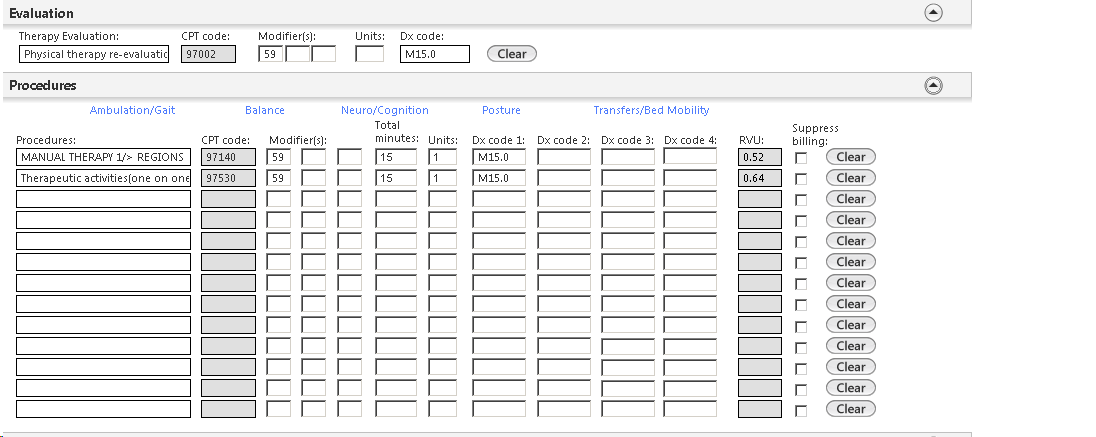This screenshot has height=437, width=1096.
Task: Collapse the Evaluation section
Action: pos(933,13)
